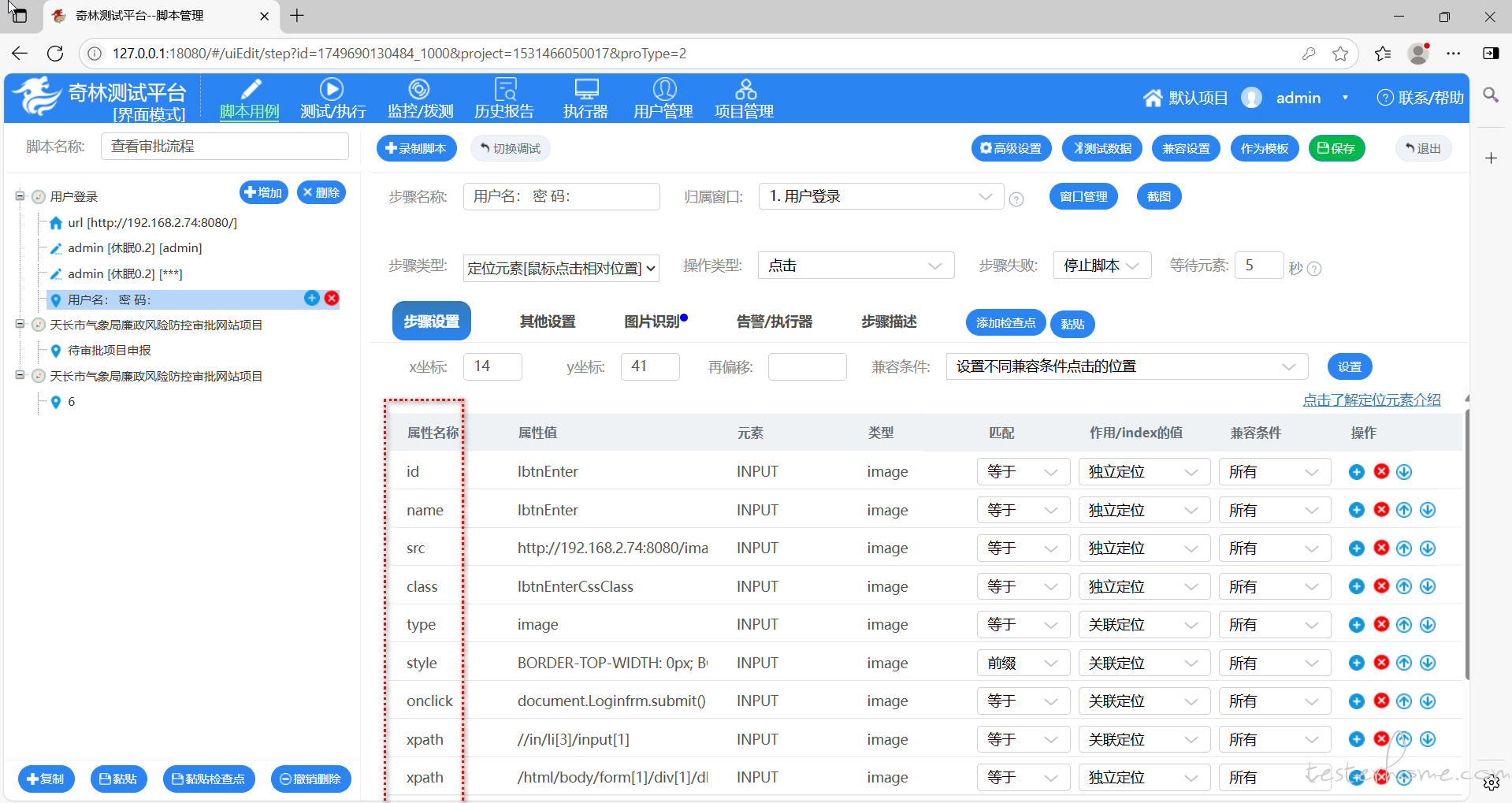Open the 归属窗口 dropdown

point(881,196)
